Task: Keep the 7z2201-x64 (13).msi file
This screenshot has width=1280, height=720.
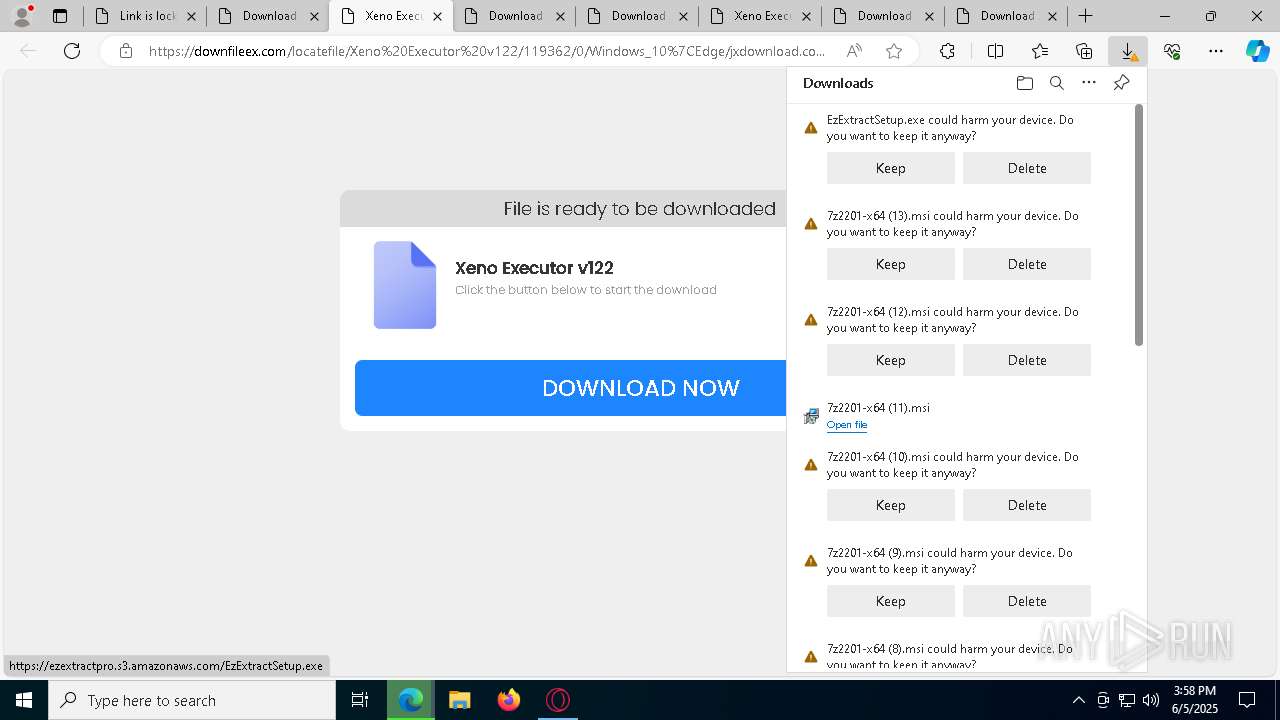Action: [890, 264]
